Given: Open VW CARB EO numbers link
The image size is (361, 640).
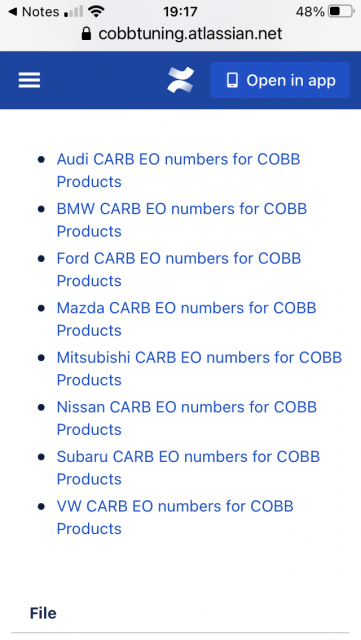Looking at the screenshot, I should coord(175,517).
